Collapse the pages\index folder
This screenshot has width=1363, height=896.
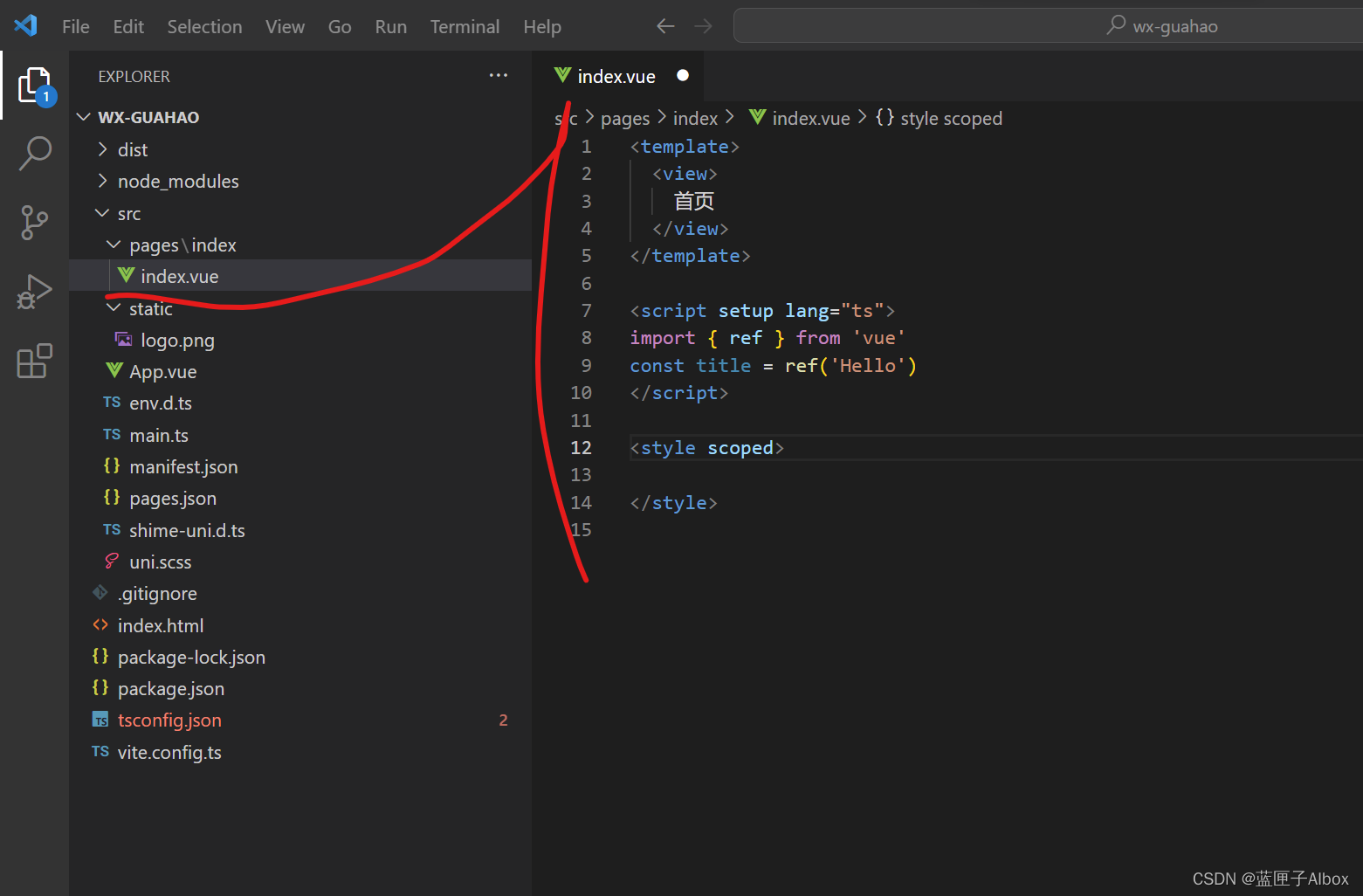(x=114, y=245)
